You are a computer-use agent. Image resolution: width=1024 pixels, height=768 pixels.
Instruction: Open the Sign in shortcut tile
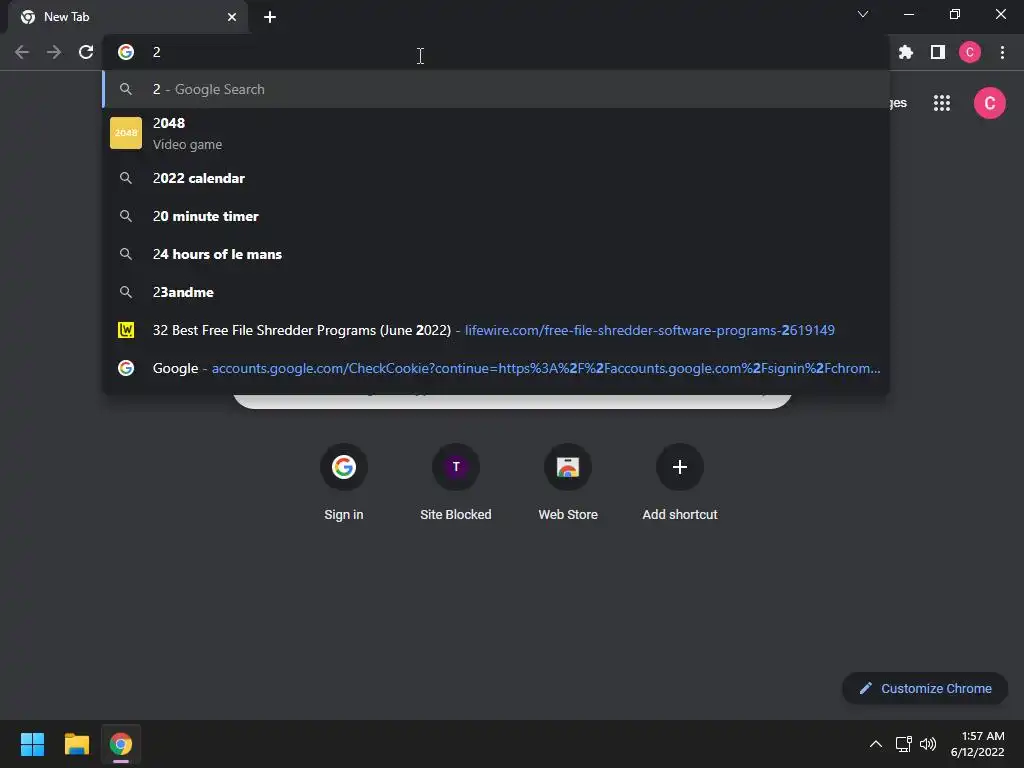pyautogui.click(x=344, y=482)
